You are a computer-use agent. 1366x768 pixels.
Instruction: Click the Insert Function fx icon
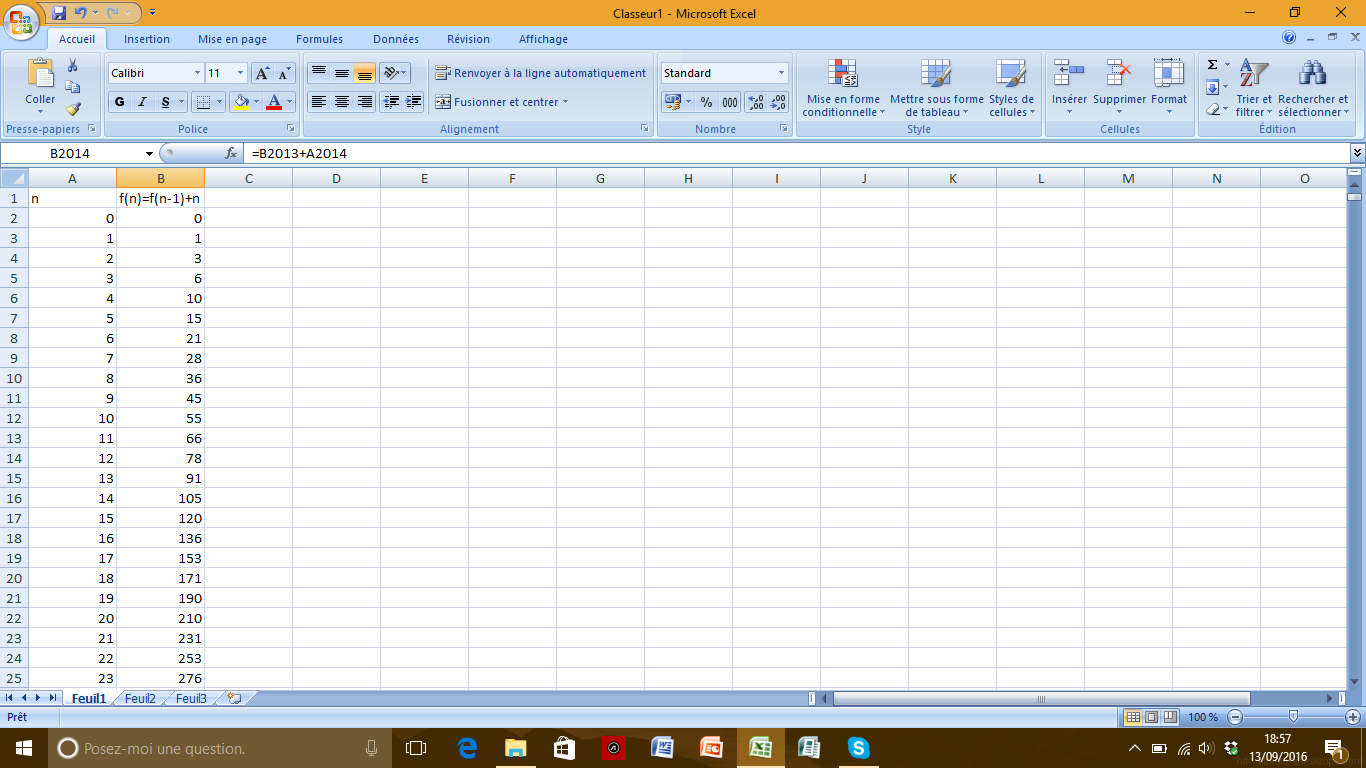[x=231, y=154]
